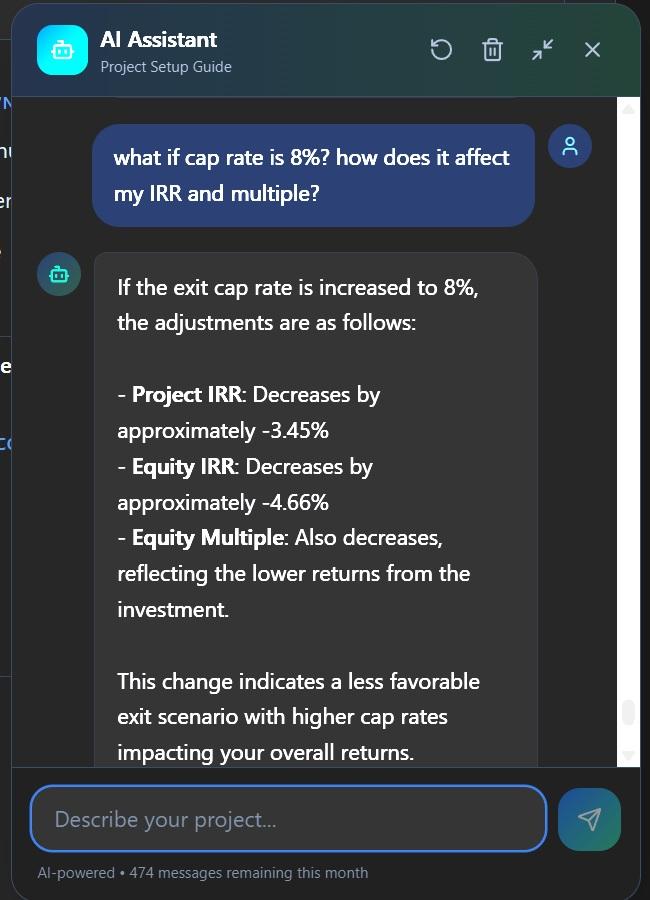Close the AI Assistant panel with the X
Viewport: 650px width, 900px height.
click(x=592, y=49)
